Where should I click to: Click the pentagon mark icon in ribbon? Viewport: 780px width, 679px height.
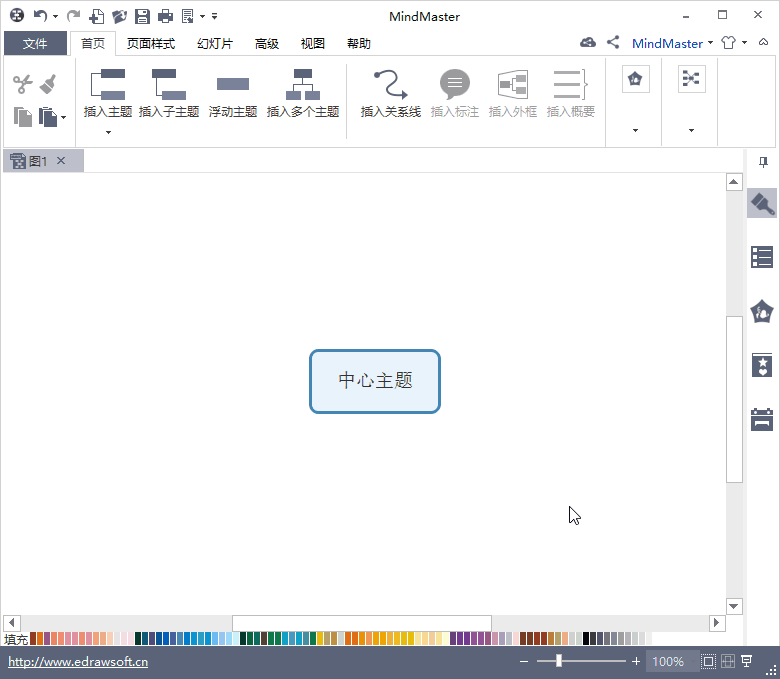[x=635, y=79]
